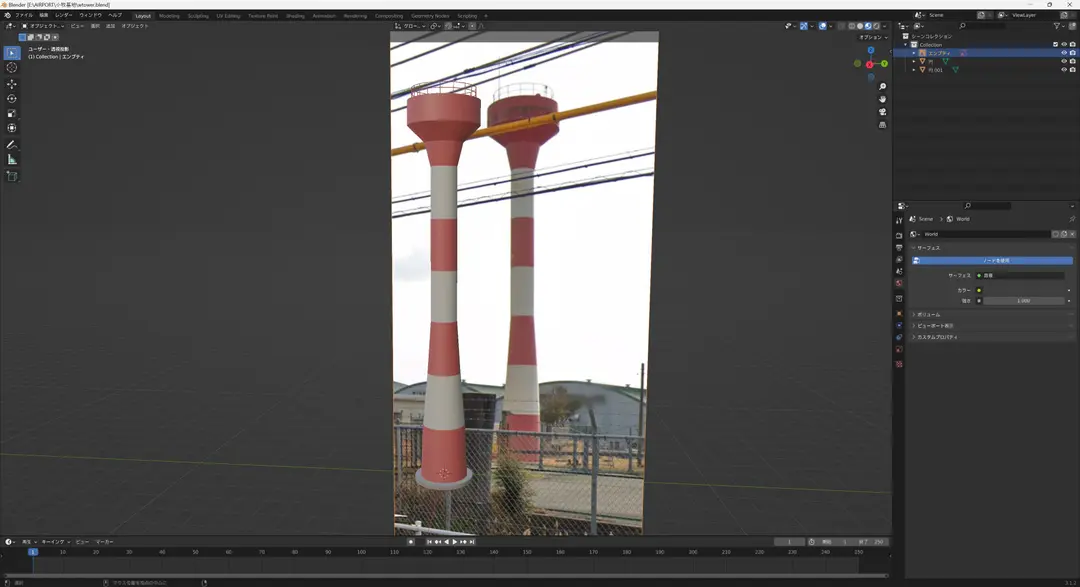Image resolution: width=1080 pixels, height=587 pixels.
Task: Hide エンプティ object via eye icon
Action: click(1064, 53)
